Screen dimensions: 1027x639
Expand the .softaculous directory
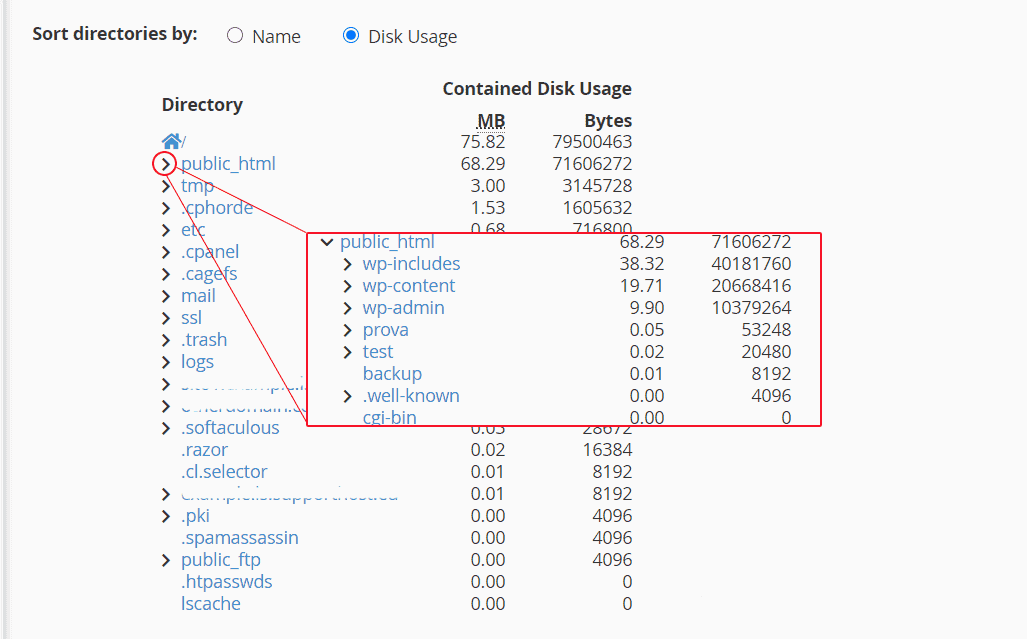tap(167, 427)
